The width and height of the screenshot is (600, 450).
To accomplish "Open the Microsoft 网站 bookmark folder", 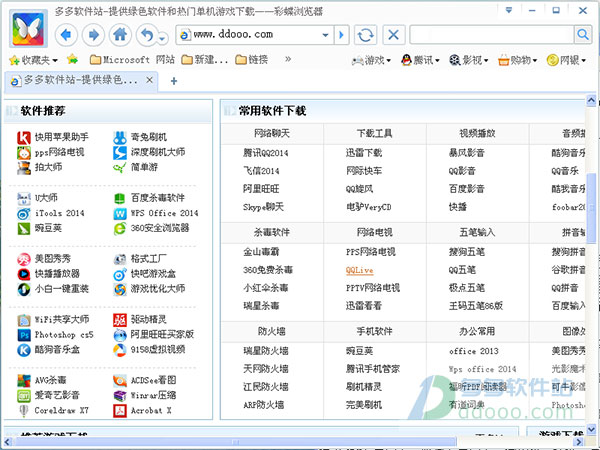I will pos(132,60).
